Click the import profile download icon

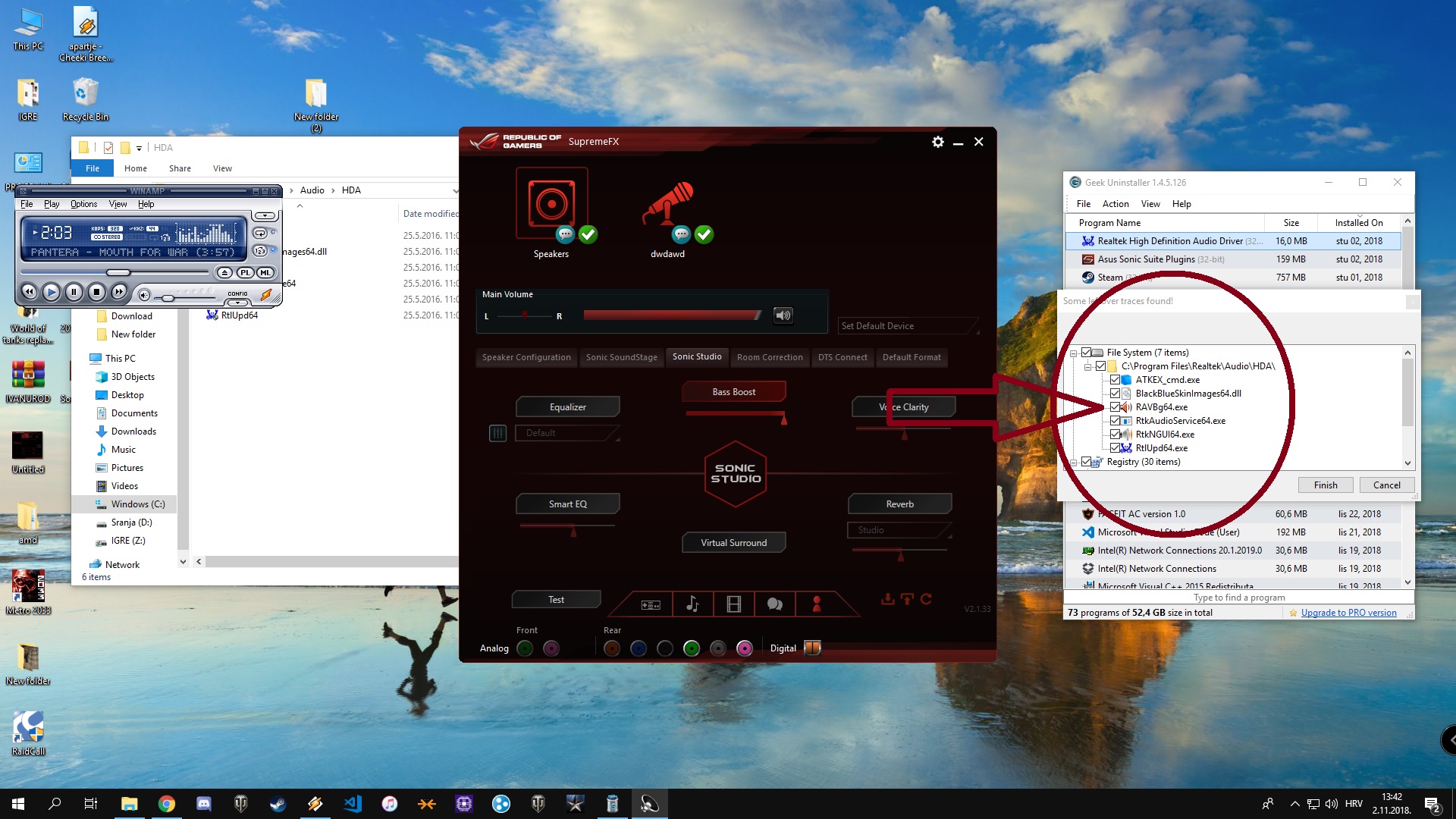[x=888, y=599]
